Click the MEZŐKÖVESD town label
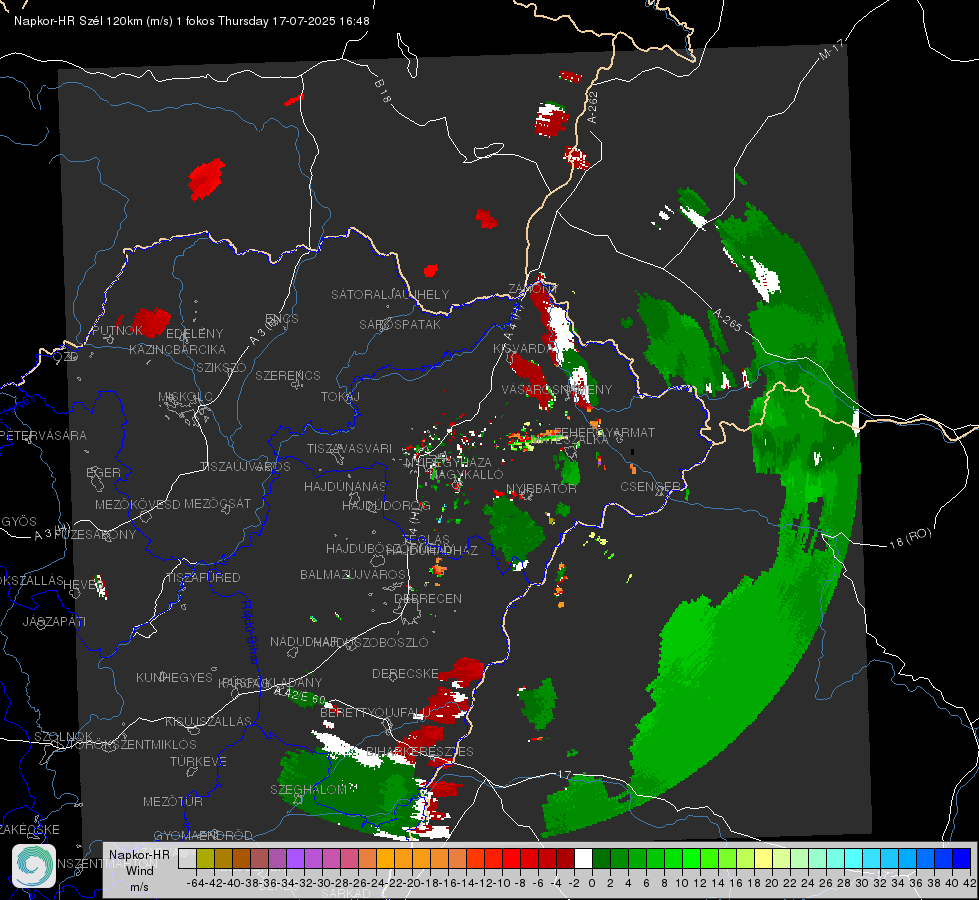 (138, 504)
